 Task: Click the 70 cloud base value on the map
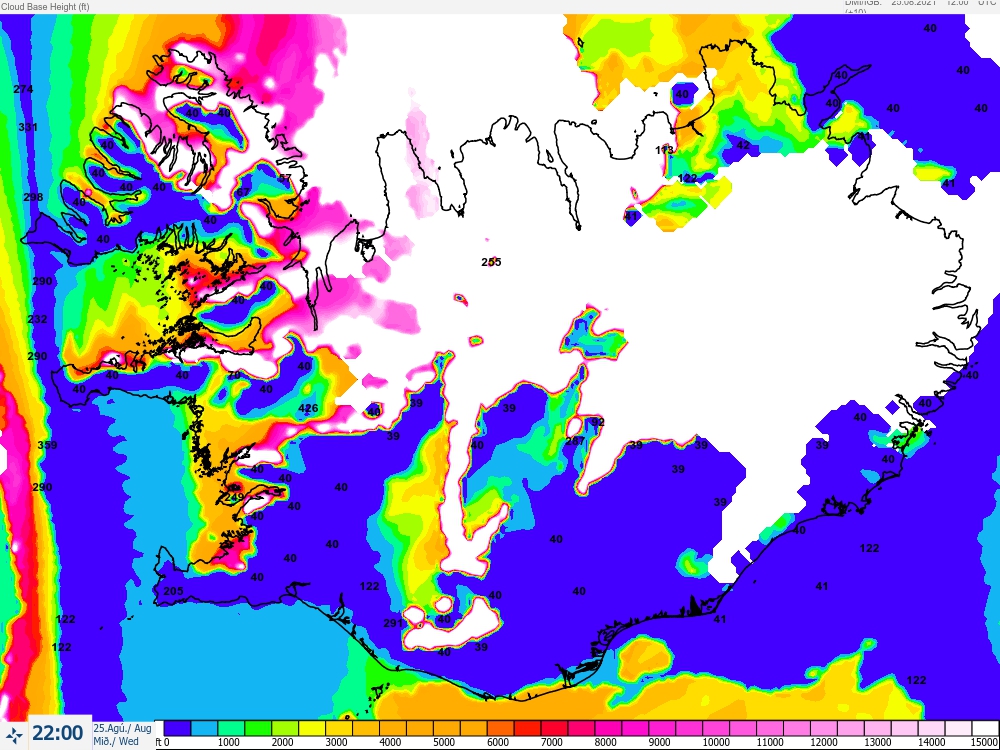click(x=234, y=375)
